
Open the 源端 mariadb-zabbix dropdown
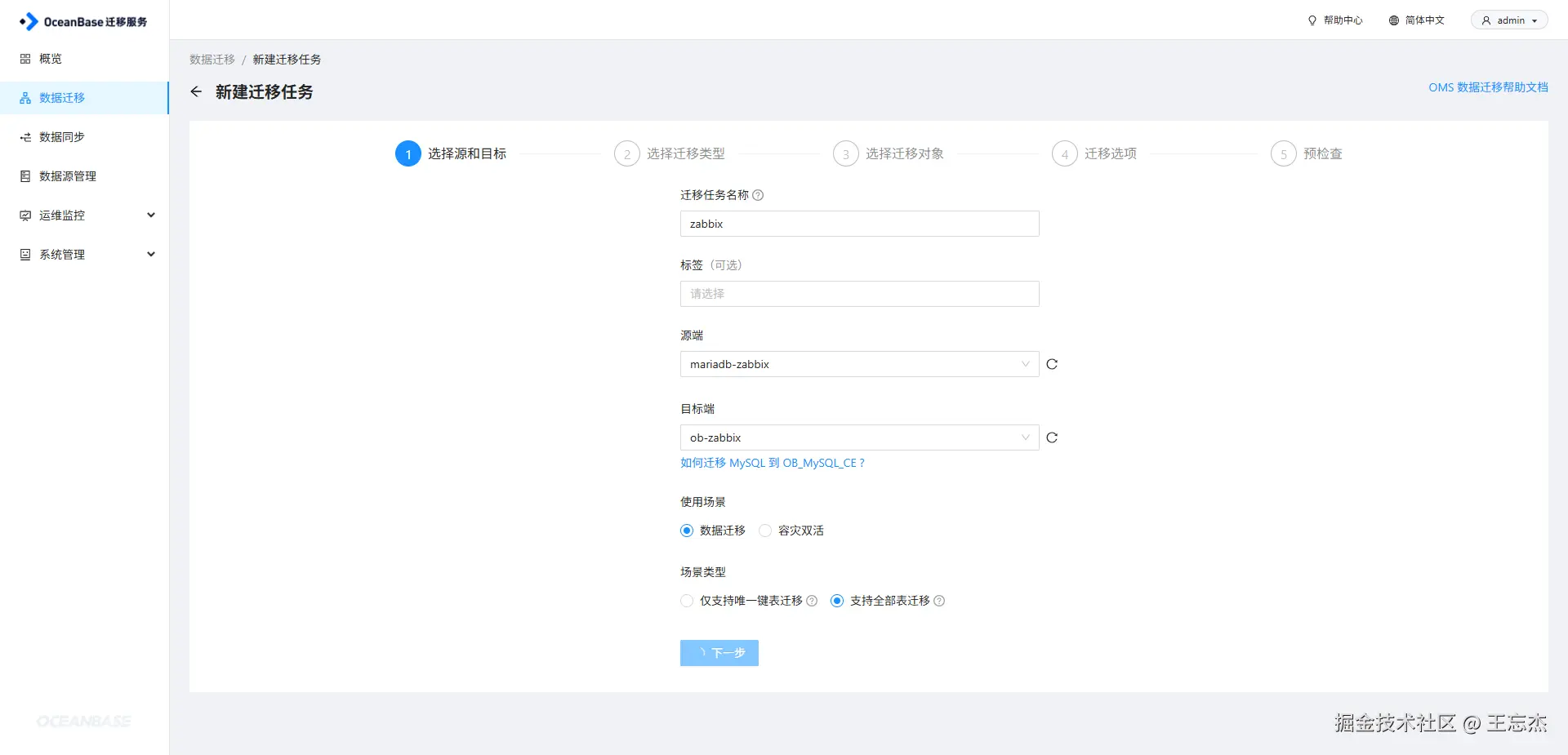pyautogui.click(x=859, y=364)
